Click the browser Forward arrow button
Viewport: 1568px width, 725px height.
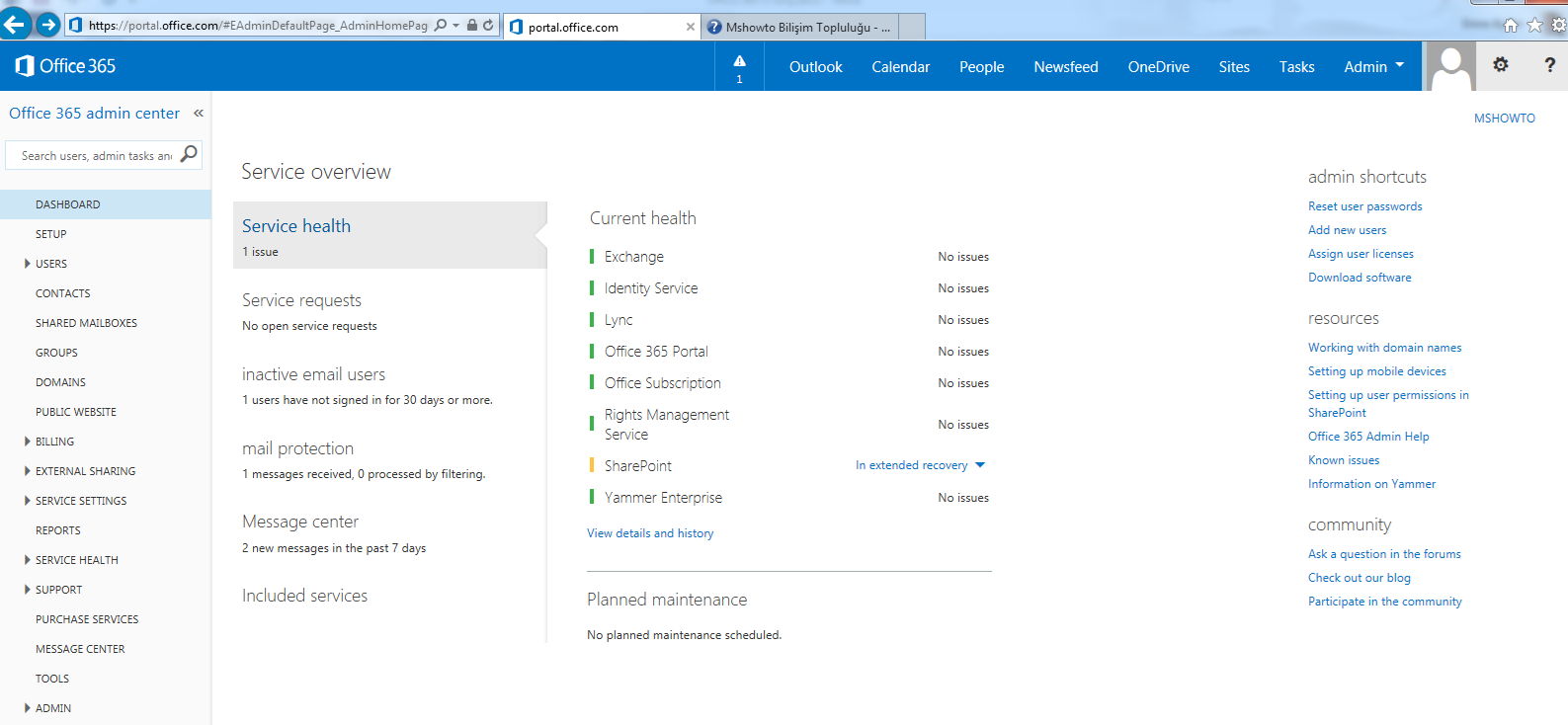click(x=47, y=25)
